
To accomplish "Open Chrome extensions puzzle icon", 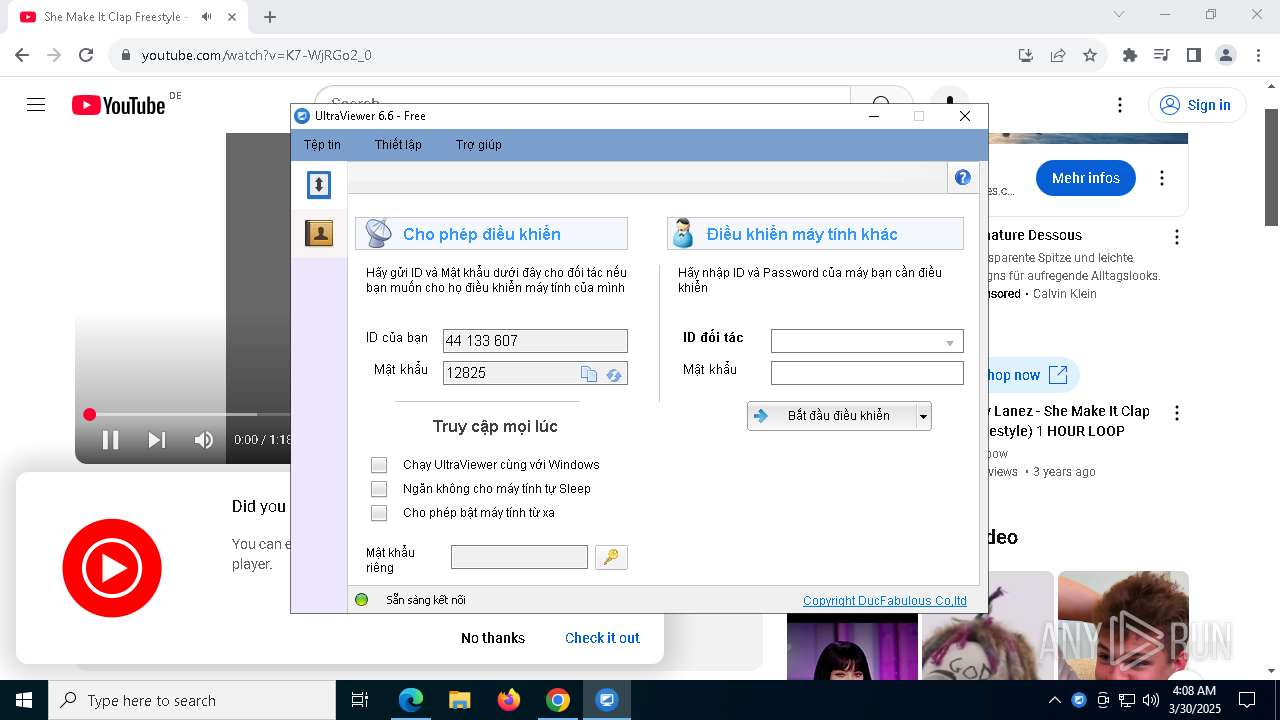I will 1130,55.
